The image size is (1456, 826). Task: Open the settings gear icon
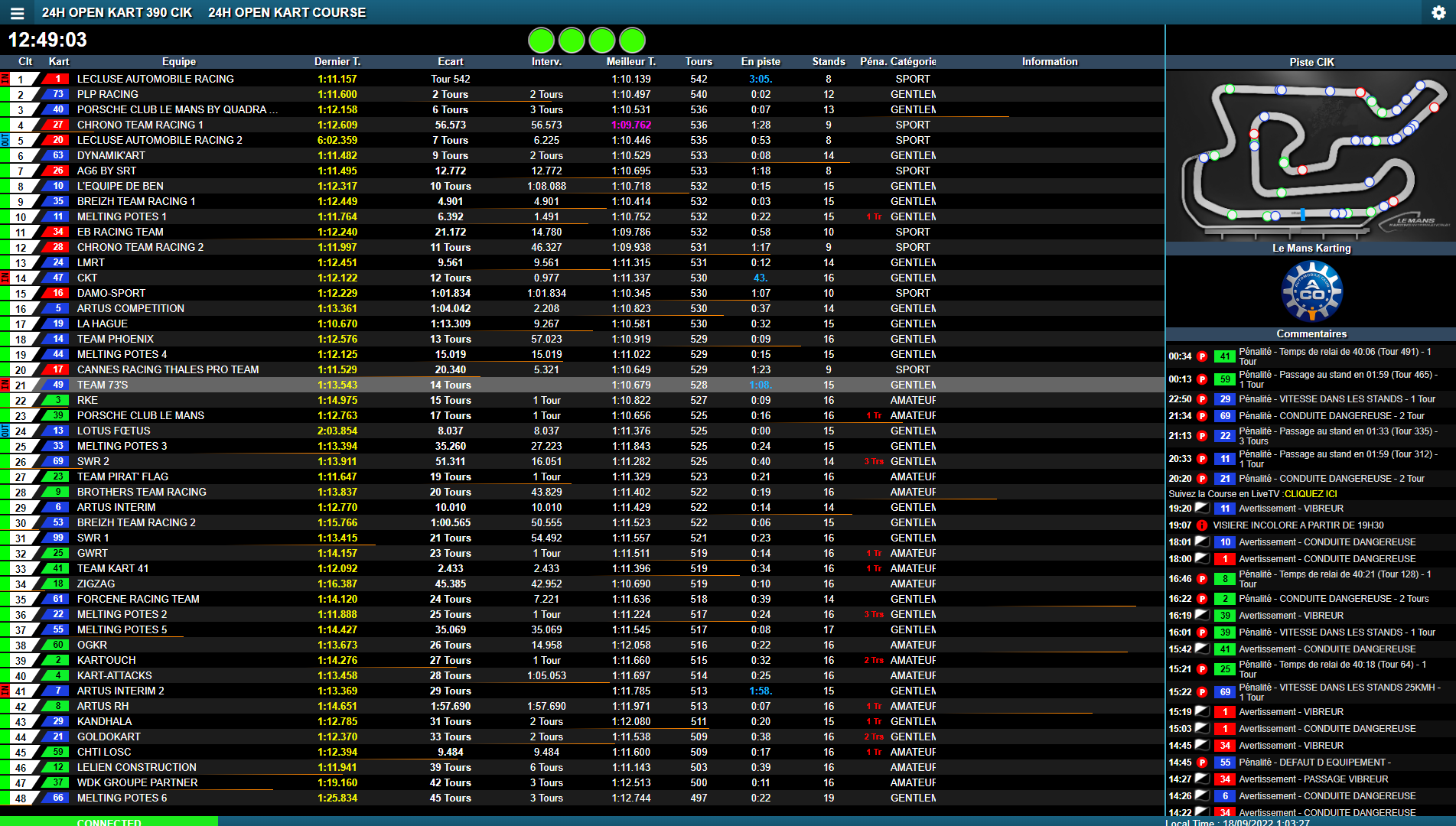tap(1438, 13)
